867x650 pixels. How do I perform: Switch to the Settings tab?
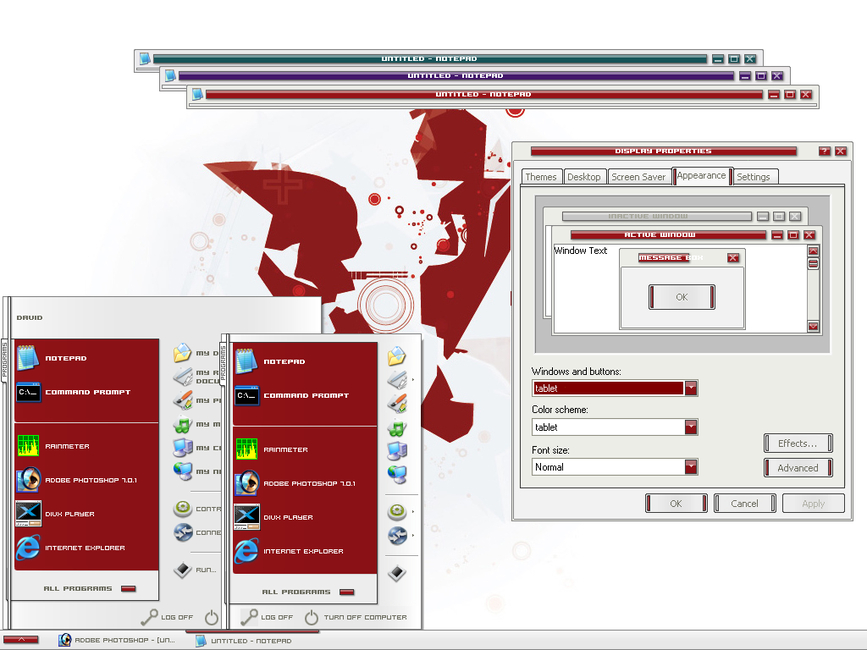[754, 177]
